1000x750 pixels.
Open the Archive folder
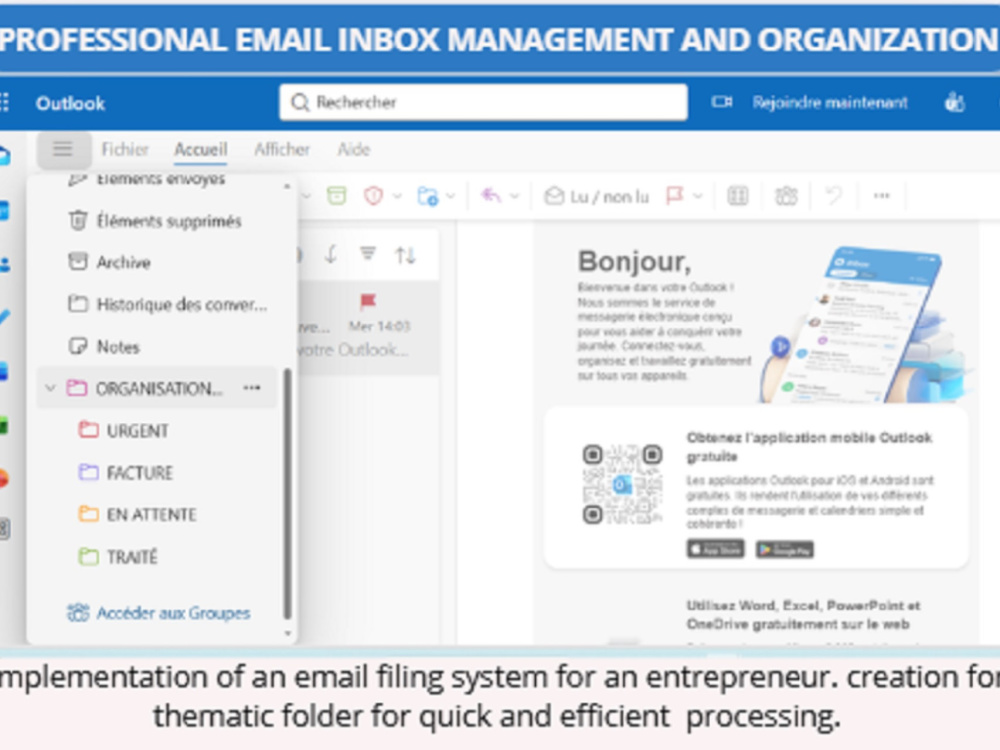[159, 262]
